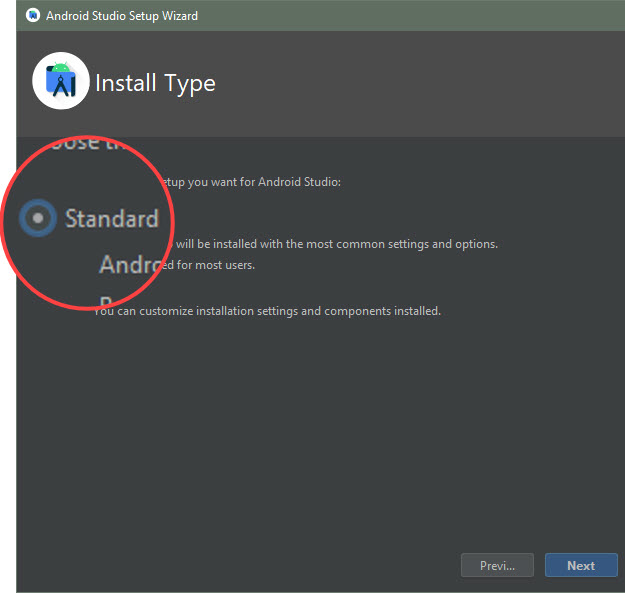Click the Android Studio logo in header
This screenshot has width=625, height=593.
[x=61, y=82]
